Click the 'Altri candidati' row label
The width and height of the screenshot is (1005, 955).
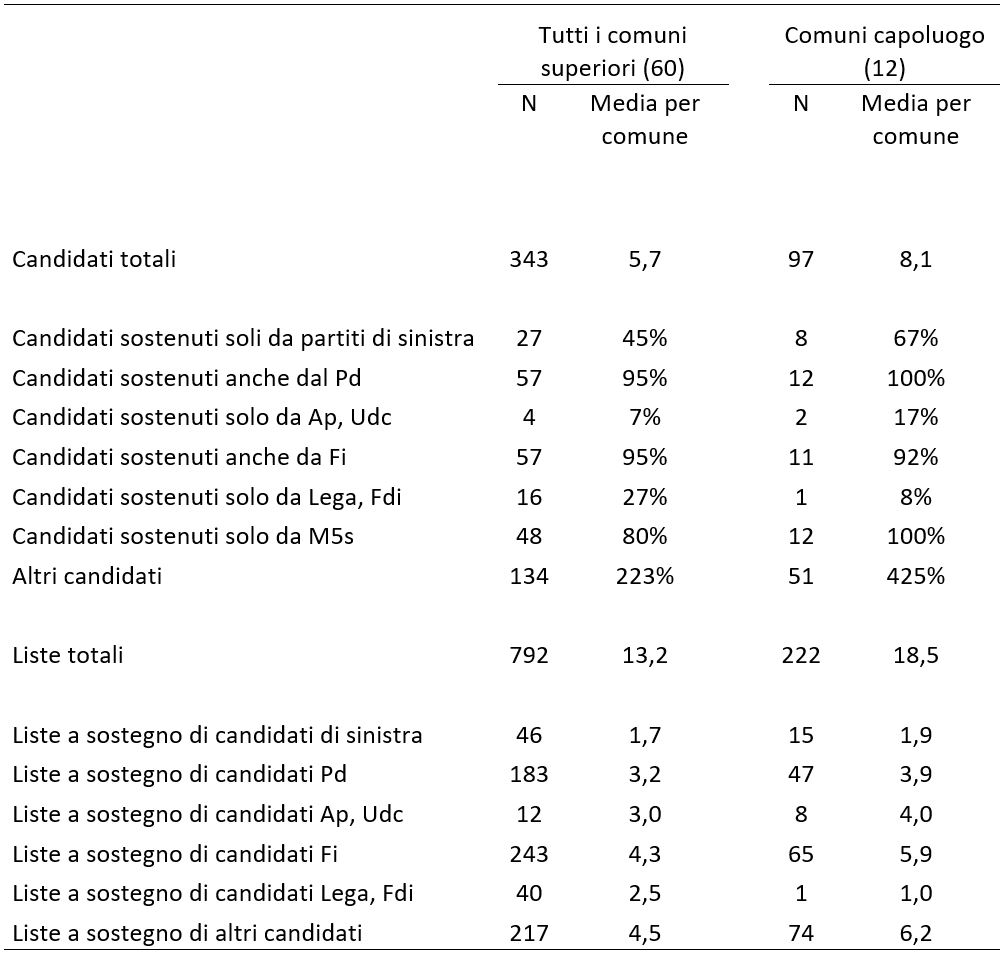pyautogui.click(x=87, y=576)
